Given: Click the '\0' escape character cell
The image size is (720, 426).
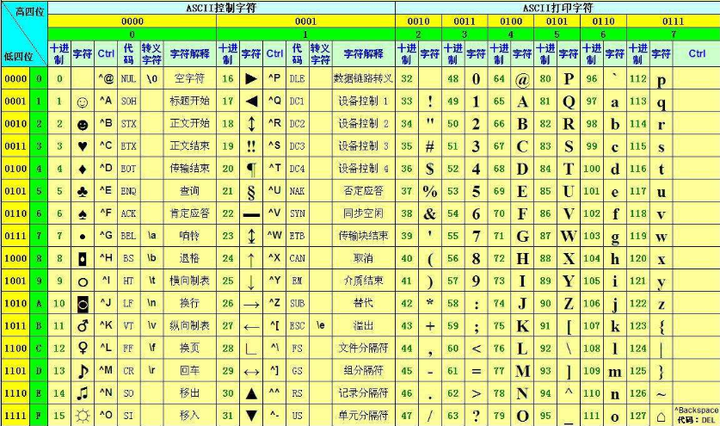Looking at the screenshot, I should point(152,78).
